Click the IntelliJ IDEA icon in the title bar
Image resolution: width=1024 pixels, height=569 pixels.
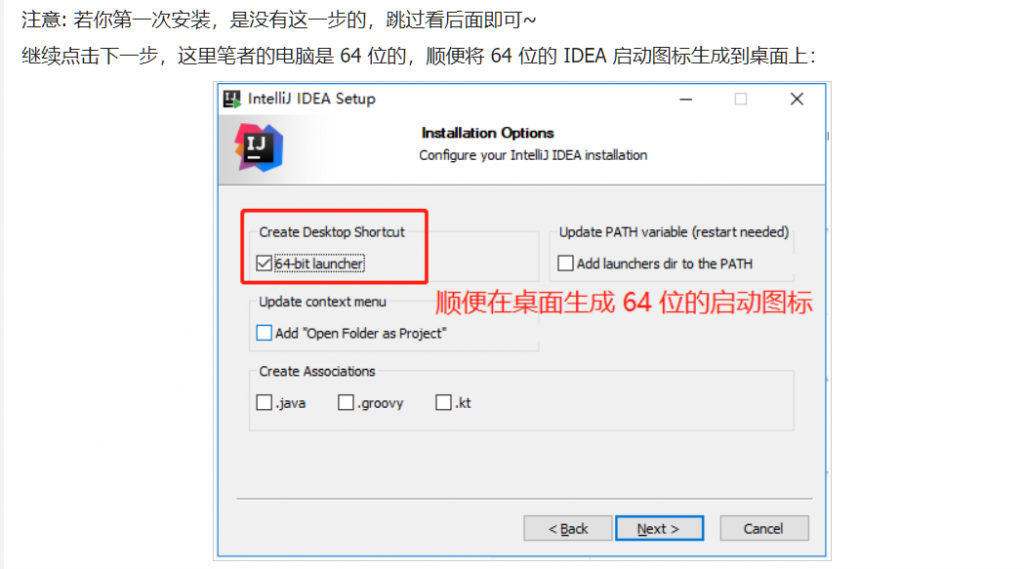pyautogui.click(x=231, y=99)
